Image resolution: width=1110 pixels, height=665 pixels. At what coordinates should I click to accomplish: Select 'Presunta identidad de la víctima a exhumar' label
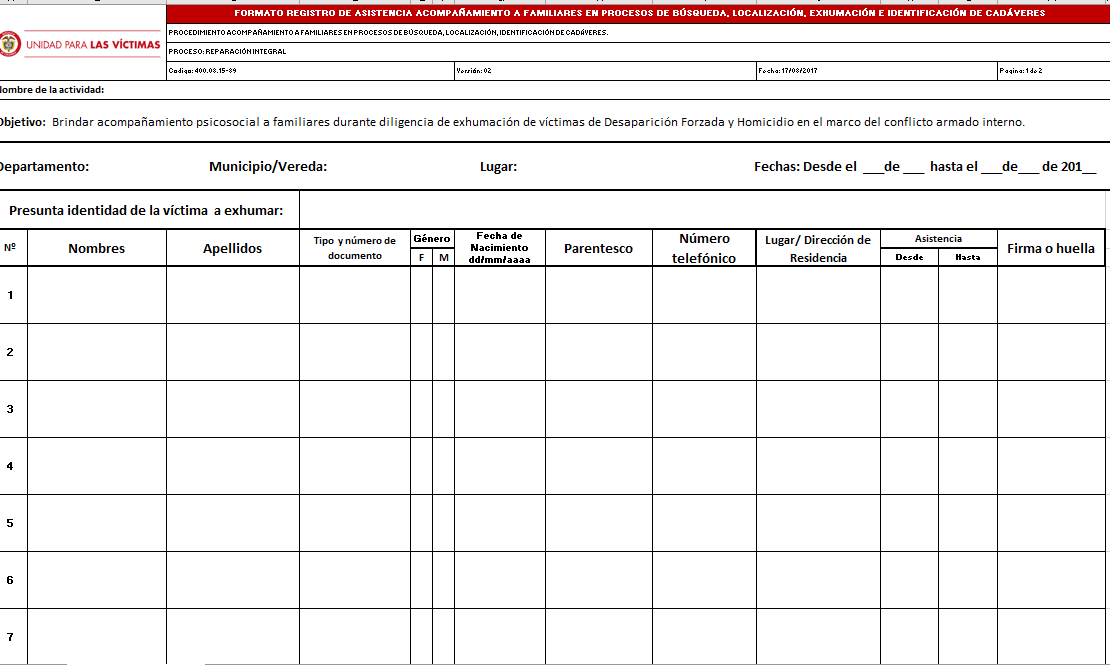point(146,210)
